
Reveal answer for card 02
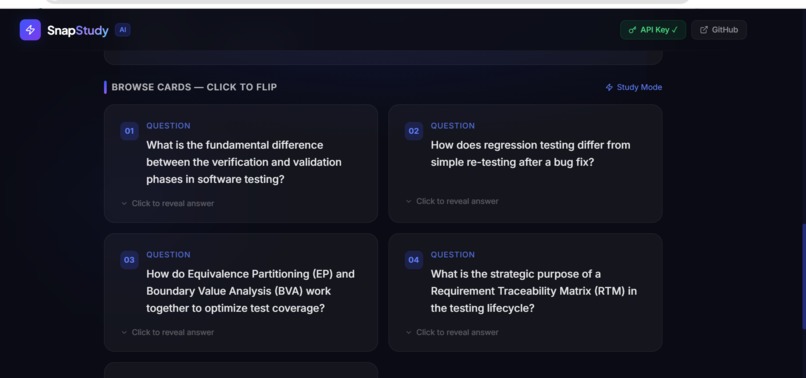point(452,201)
